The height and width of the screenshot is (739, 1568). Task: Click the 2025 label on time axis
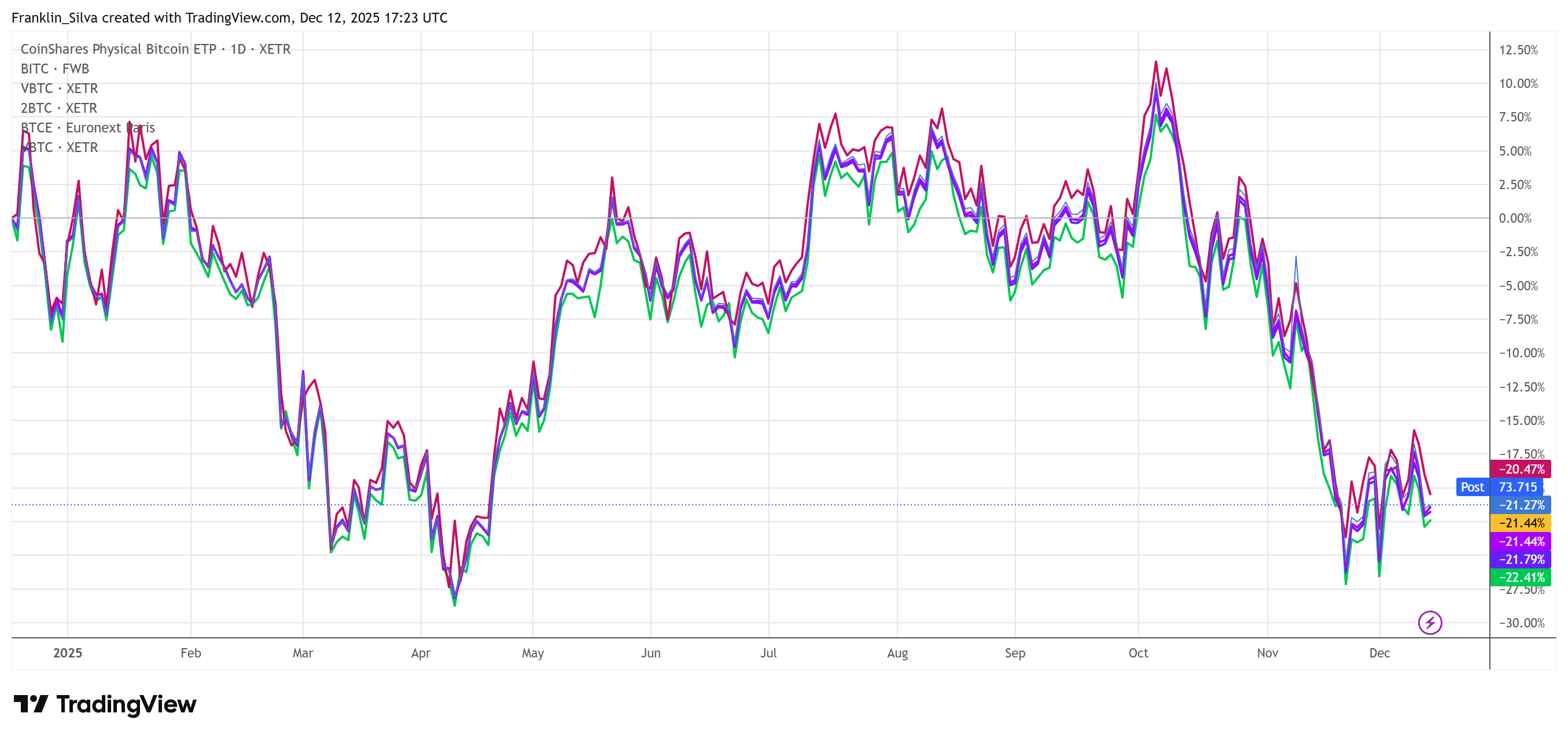coord(67,653)
